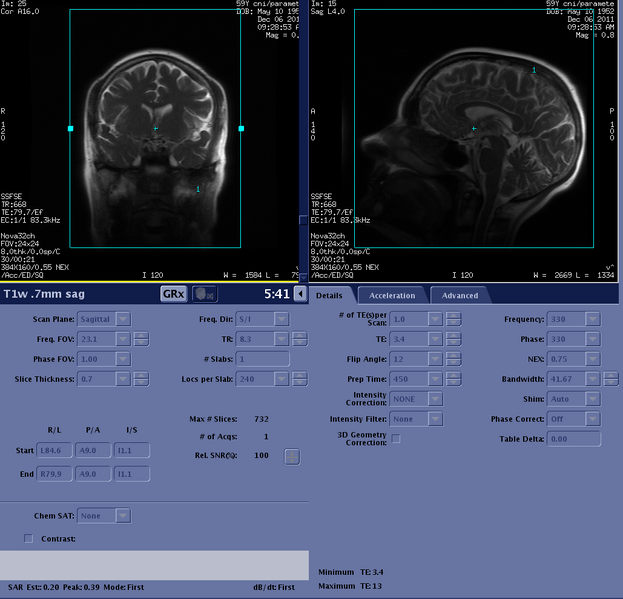Open the Phase matrix dropdown
This screenshot has height=599, width=623.
coord(593,339)
